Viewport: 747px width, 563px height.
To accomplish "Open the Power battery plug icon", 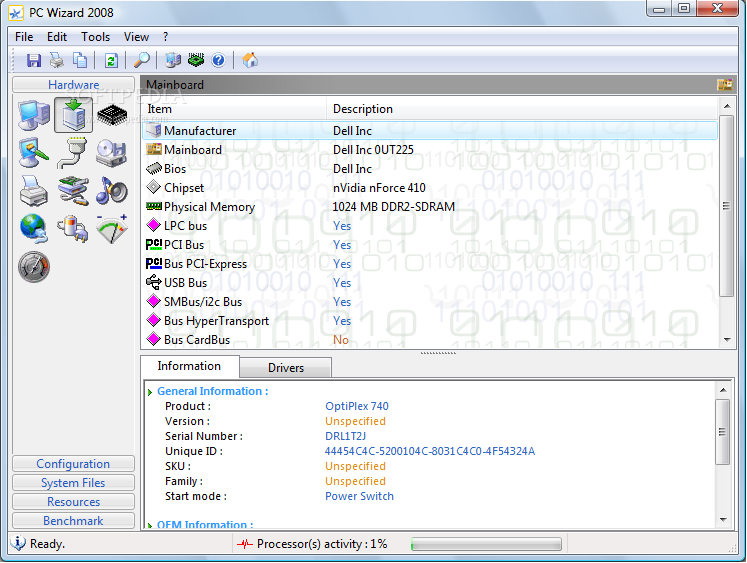I will (x=73, y=229).
